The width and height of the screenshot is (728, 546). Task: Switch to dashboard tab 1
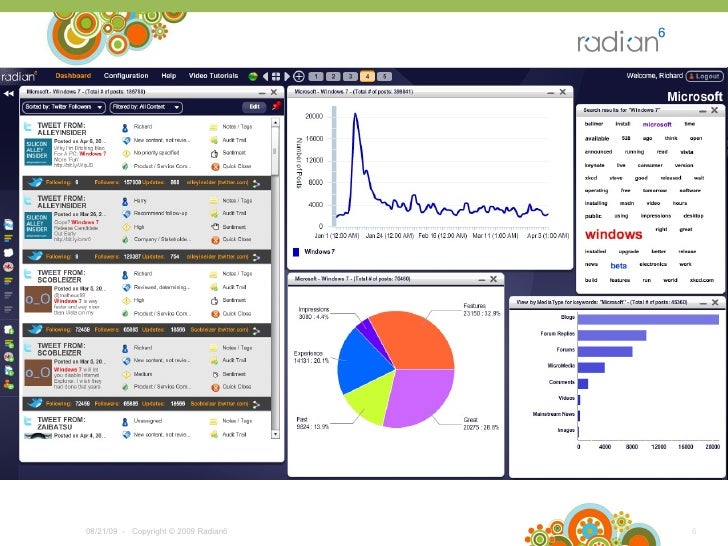316,76
